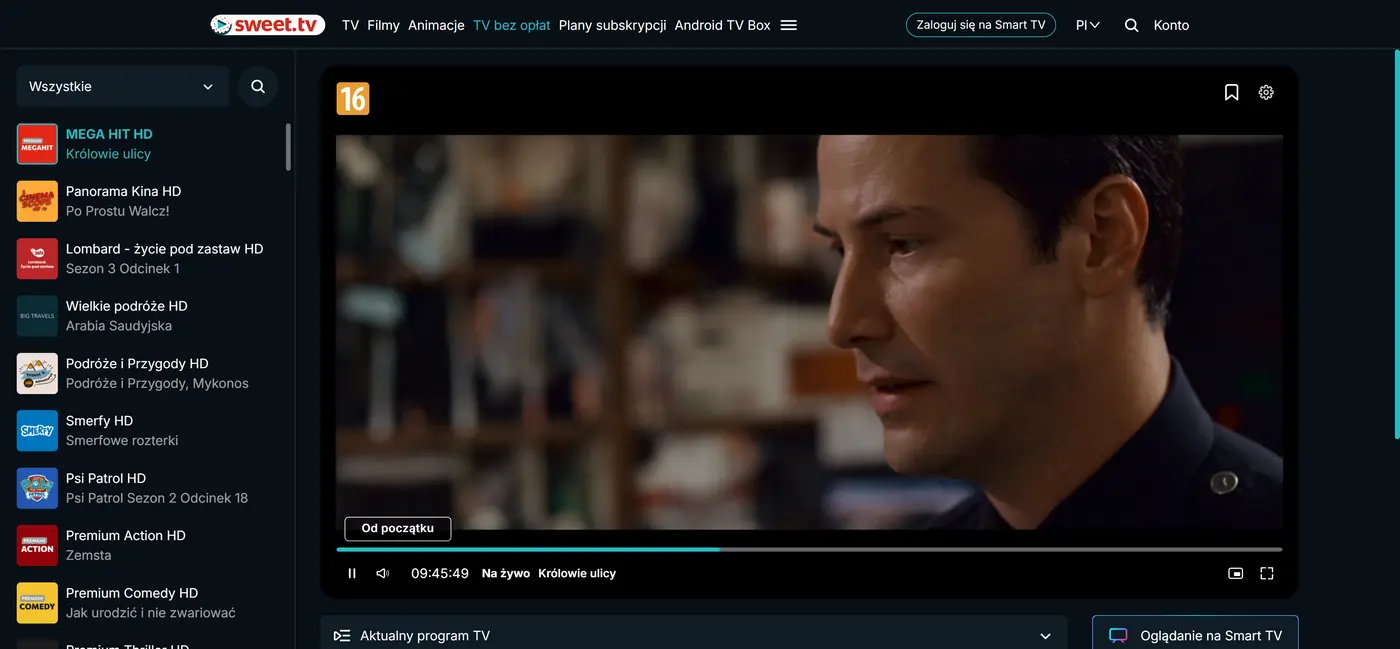Image resolution: width=1400 pixels, height=649 pixels.
Task: Click the Psi Patrol Sezon 2 Odcinek 18 text
Action: (157, 498)
